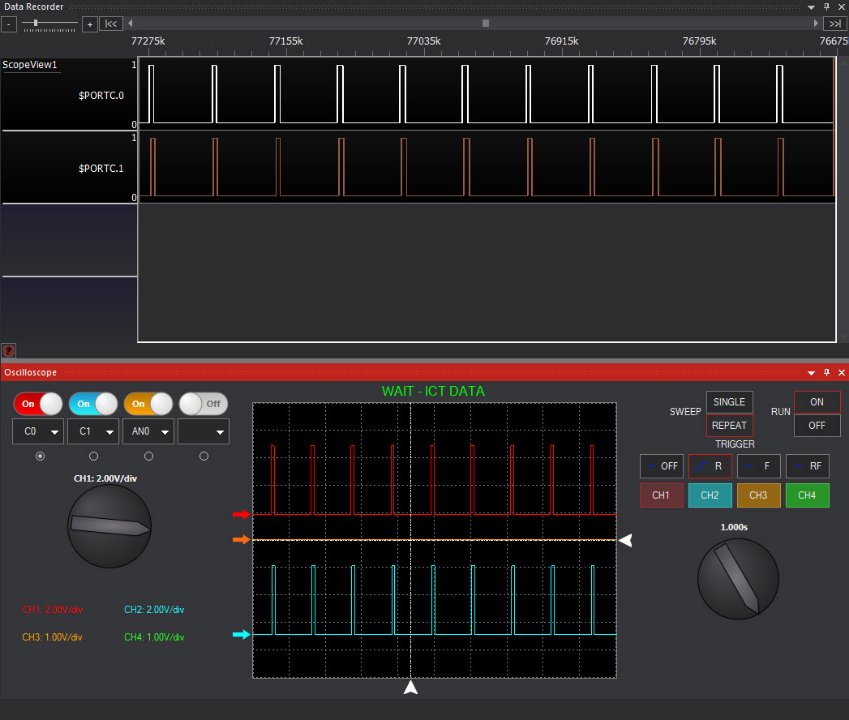
Task: Set sweep mode to REPEAT
Action: 729,426
